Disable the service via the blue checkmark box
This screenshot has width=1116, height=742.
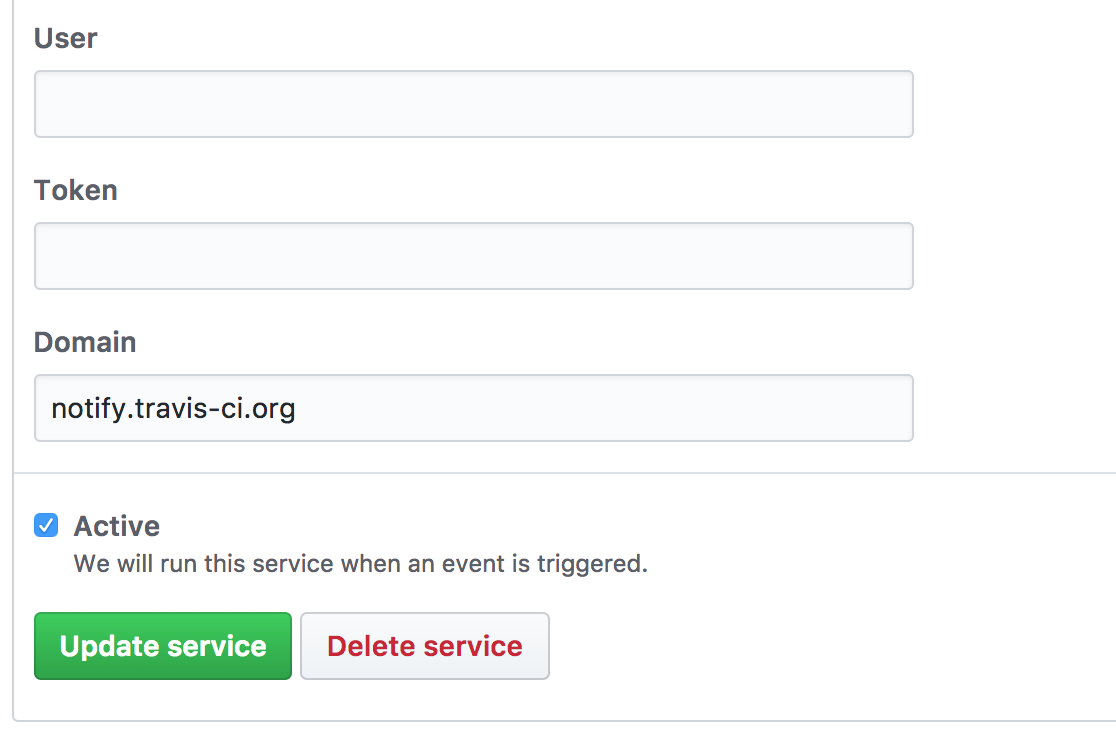(x=46, y=525)
